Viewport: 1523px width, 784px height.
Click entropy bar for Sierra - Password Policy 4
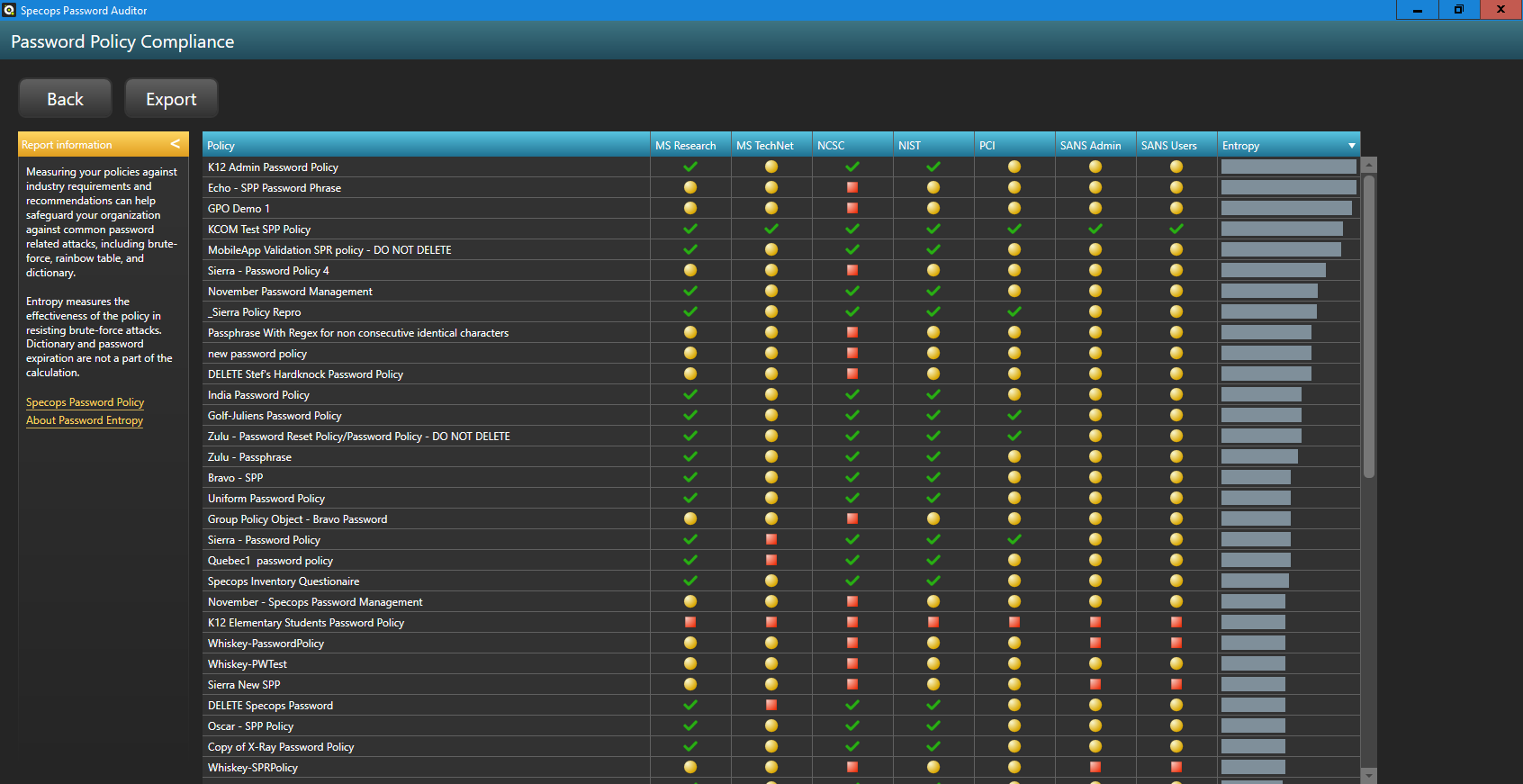pyautogui.click(x=1274, y=270)
